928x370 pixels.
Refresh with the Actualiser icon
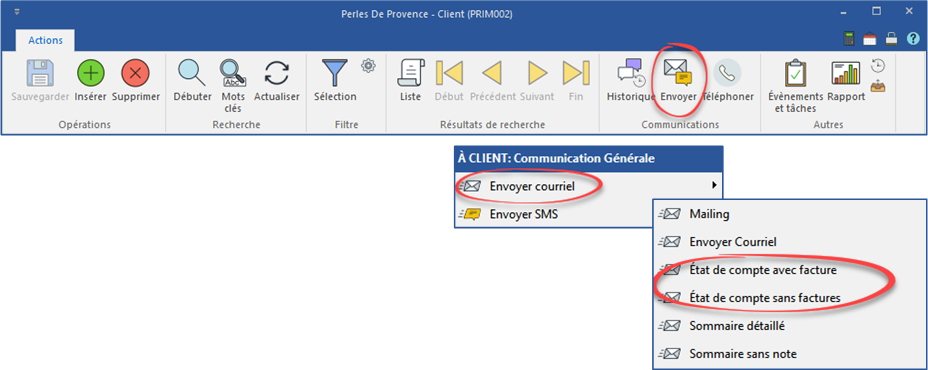[x=276, y=73]
